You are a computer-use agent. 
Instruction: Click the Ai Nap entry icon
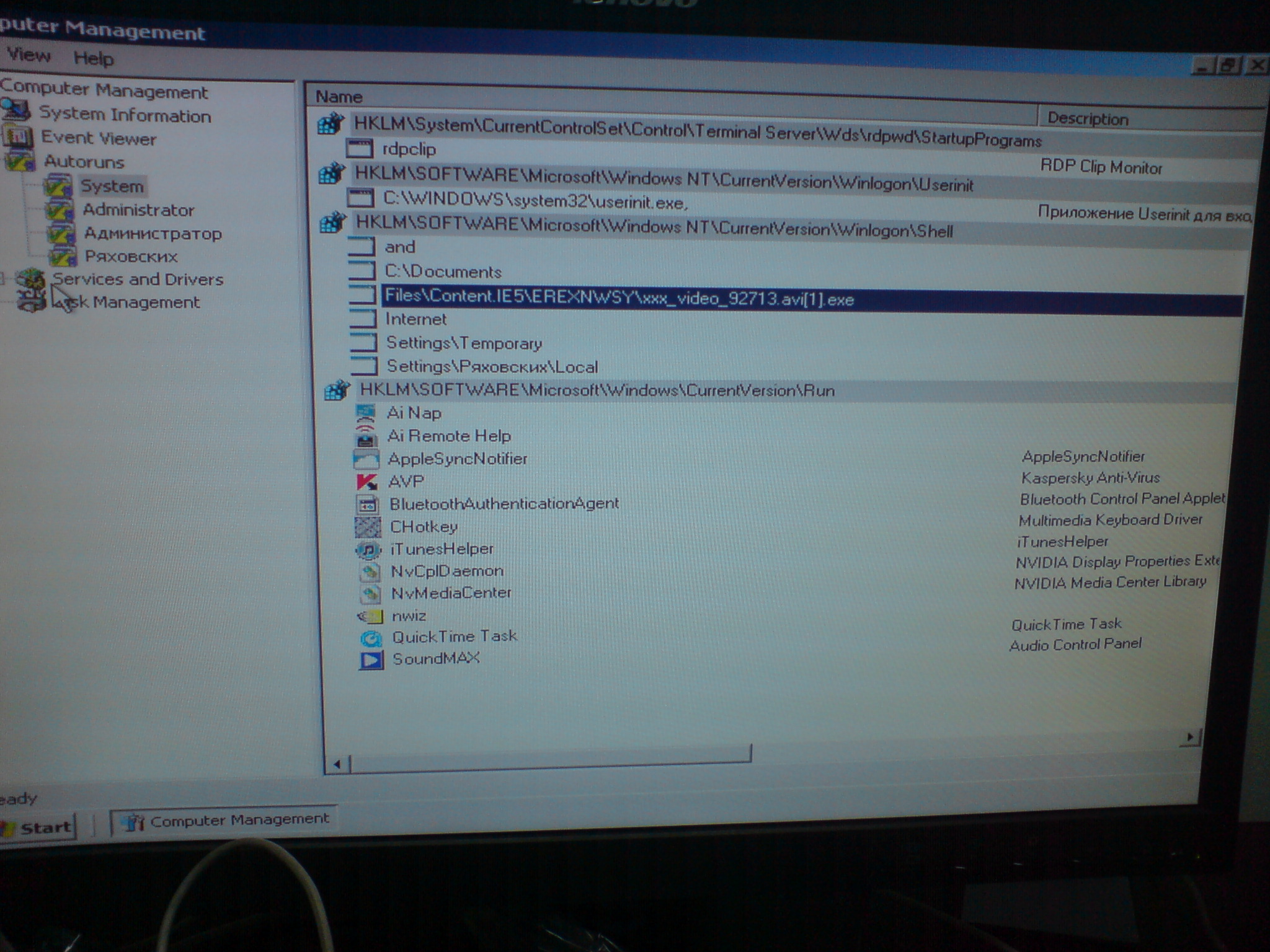click(x=366, y=412)
